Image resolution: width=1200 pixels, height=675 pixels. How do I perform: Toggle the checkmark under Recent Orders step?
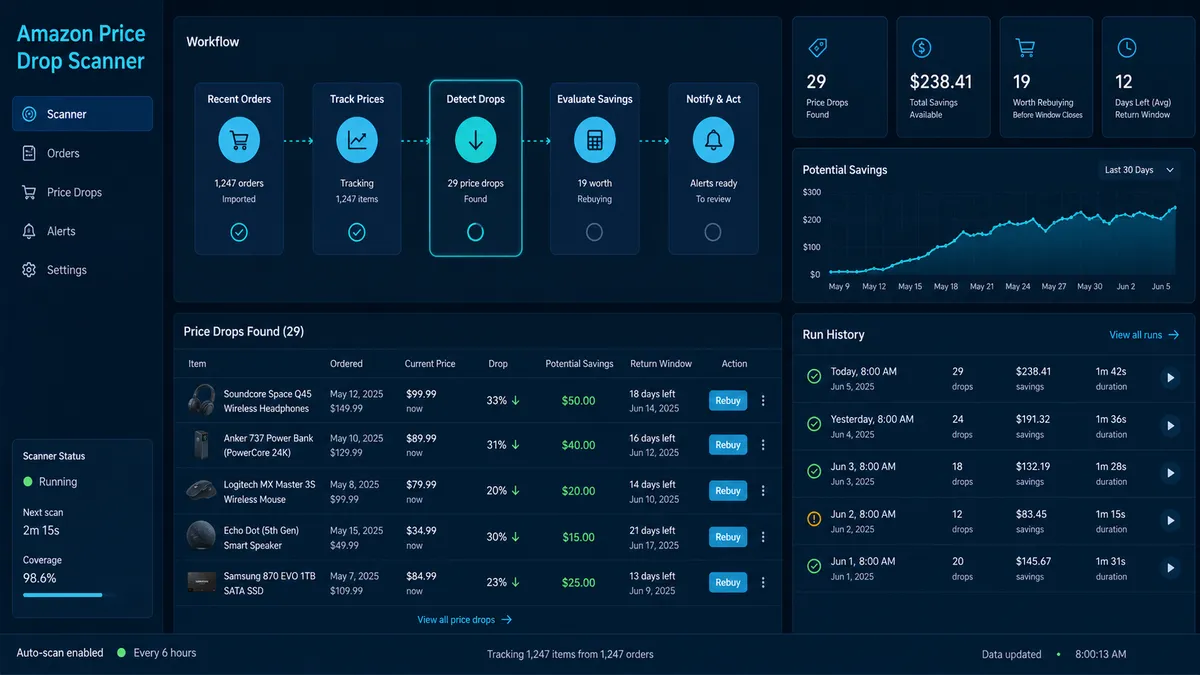(239, 232)
